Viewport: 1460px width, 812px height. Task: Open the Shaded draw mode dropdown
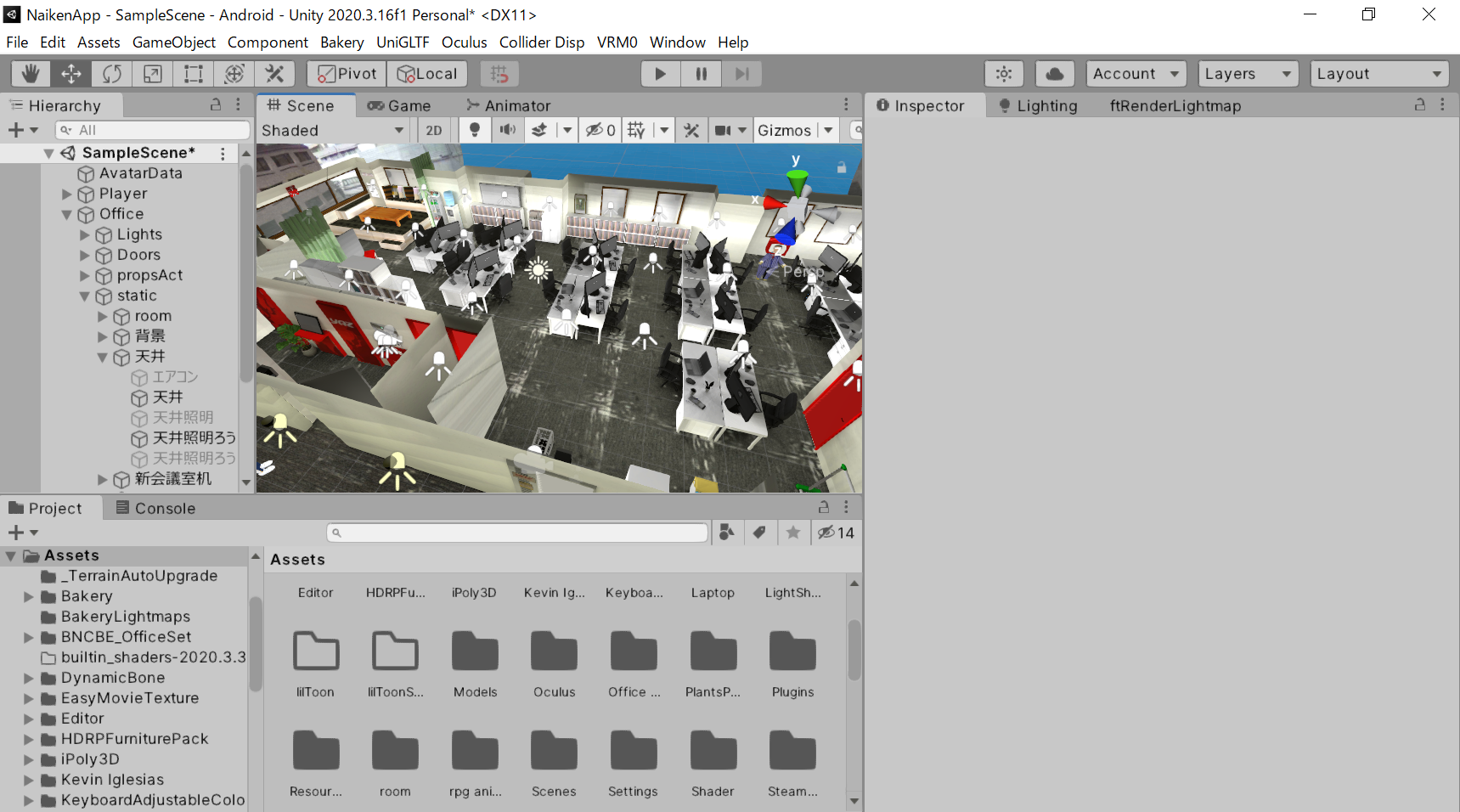point(333,130)
